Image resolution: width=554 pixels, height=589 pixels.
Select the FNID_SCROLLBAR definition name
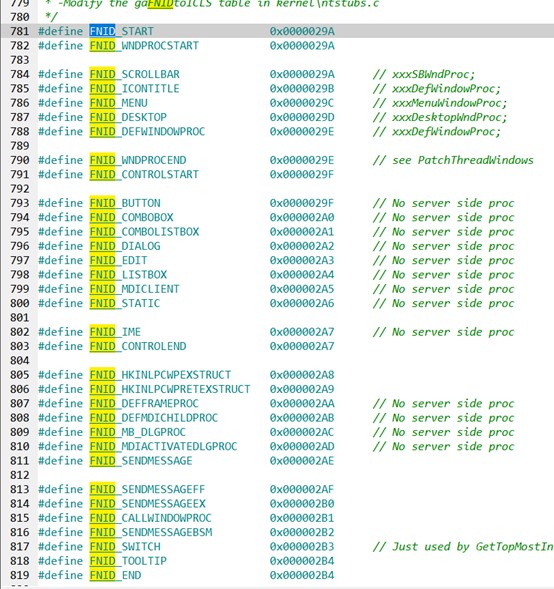(134, 74)
